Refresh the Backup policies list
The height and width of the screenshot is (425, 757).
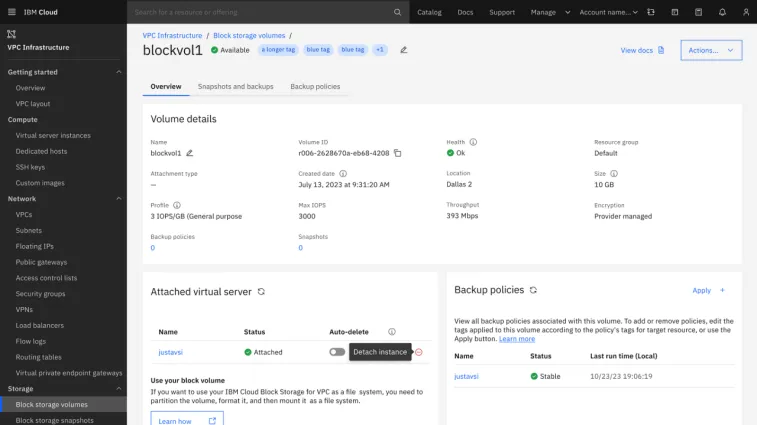[533, 290]
